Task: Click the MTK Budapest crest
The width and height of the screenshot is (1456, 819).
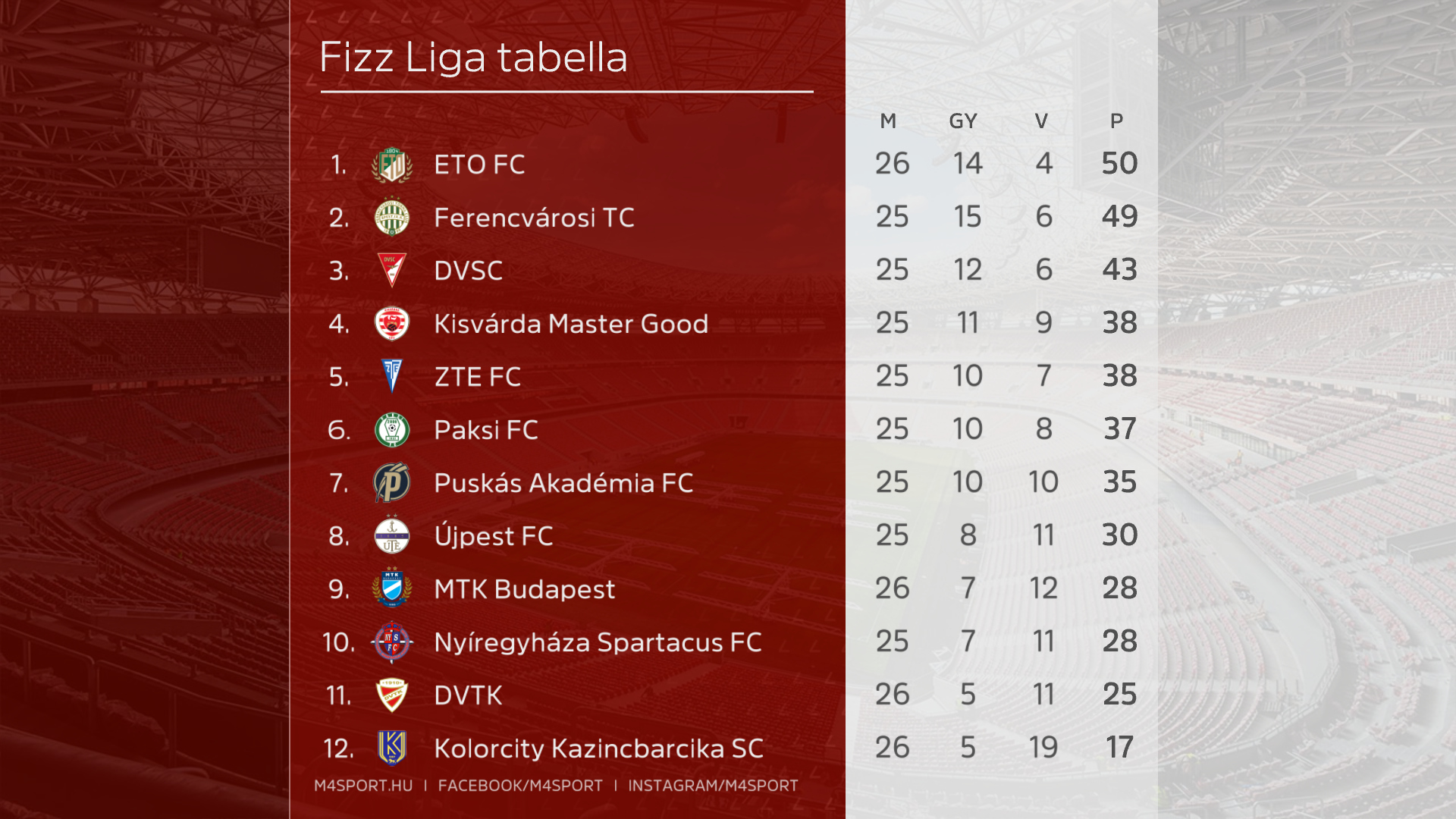Action: click(392, 588)
